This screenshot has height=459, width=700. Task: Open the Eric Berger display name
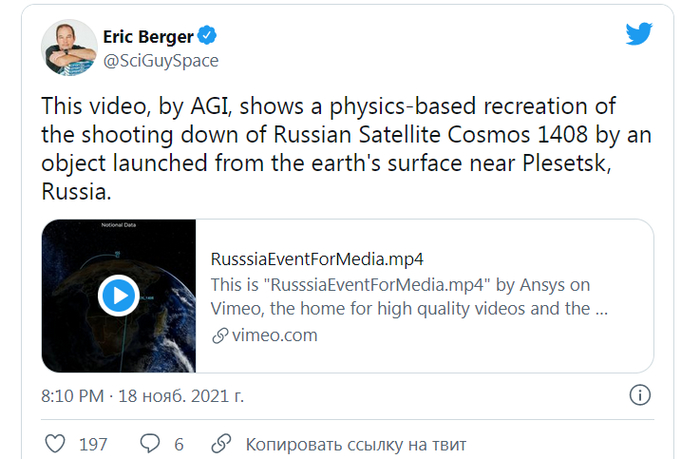pyautogui.click(x=148, y=37)
